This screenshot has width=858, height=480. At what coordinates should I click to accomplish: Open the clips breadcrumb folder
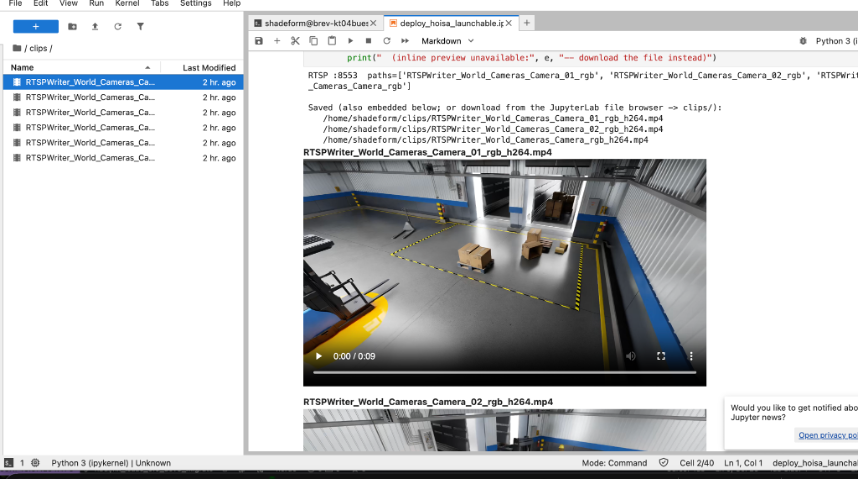point(38,48)
